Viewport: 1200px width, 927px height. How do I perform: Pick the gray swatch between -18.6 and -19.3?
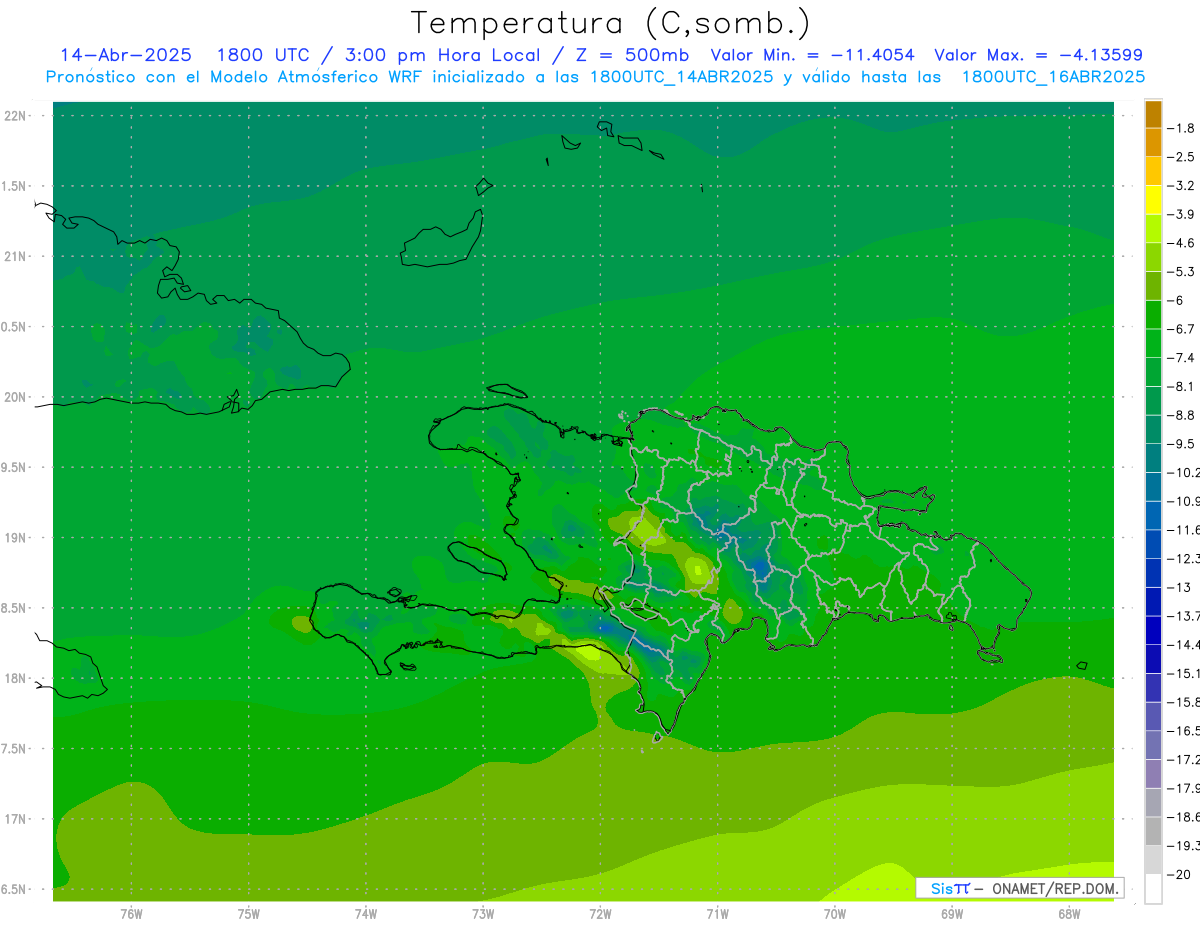coord(1154,831)
